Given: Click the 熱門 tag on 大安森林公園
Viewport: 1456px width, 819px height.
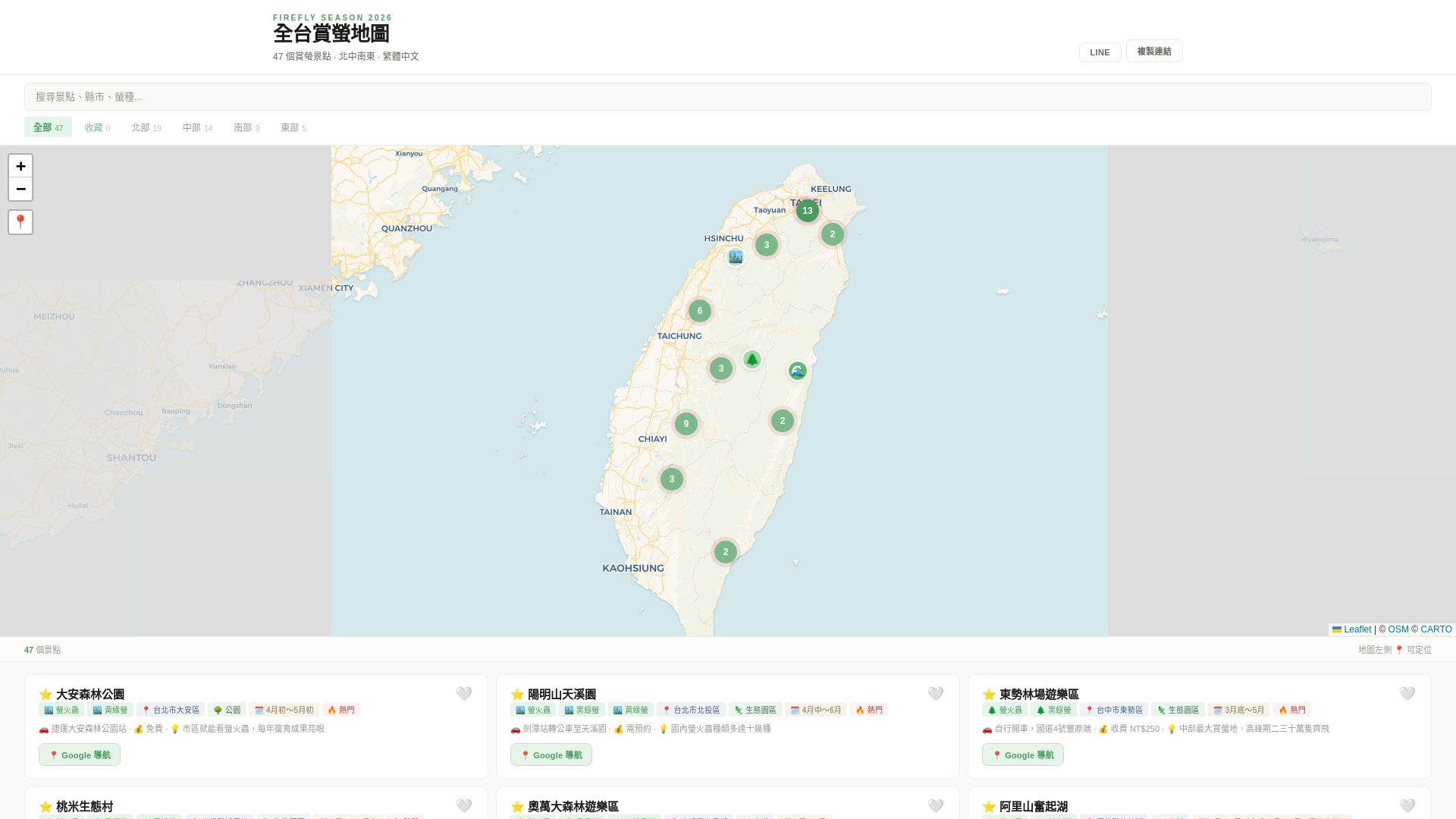Looking at the screenshot, I should click(x=341, y=710).
